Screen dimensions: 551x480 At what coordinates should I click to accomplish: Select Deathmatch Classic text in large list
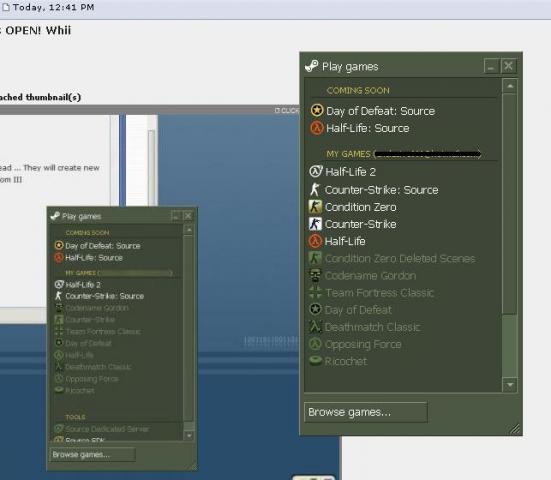[372, 327]
